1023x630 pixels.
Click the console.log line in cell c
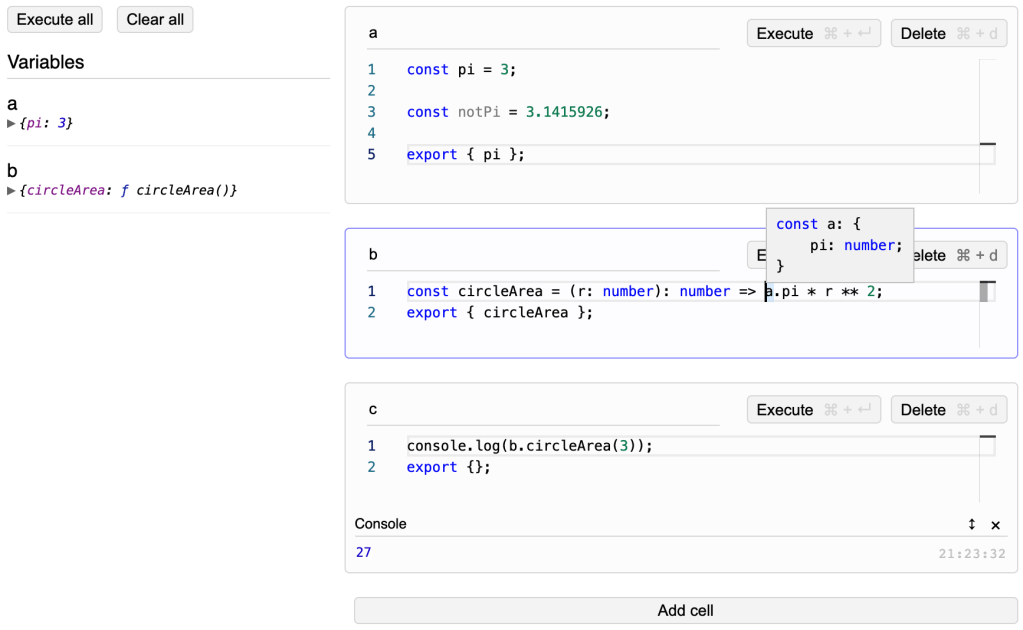pyautogui.click(x=529, y=446)
